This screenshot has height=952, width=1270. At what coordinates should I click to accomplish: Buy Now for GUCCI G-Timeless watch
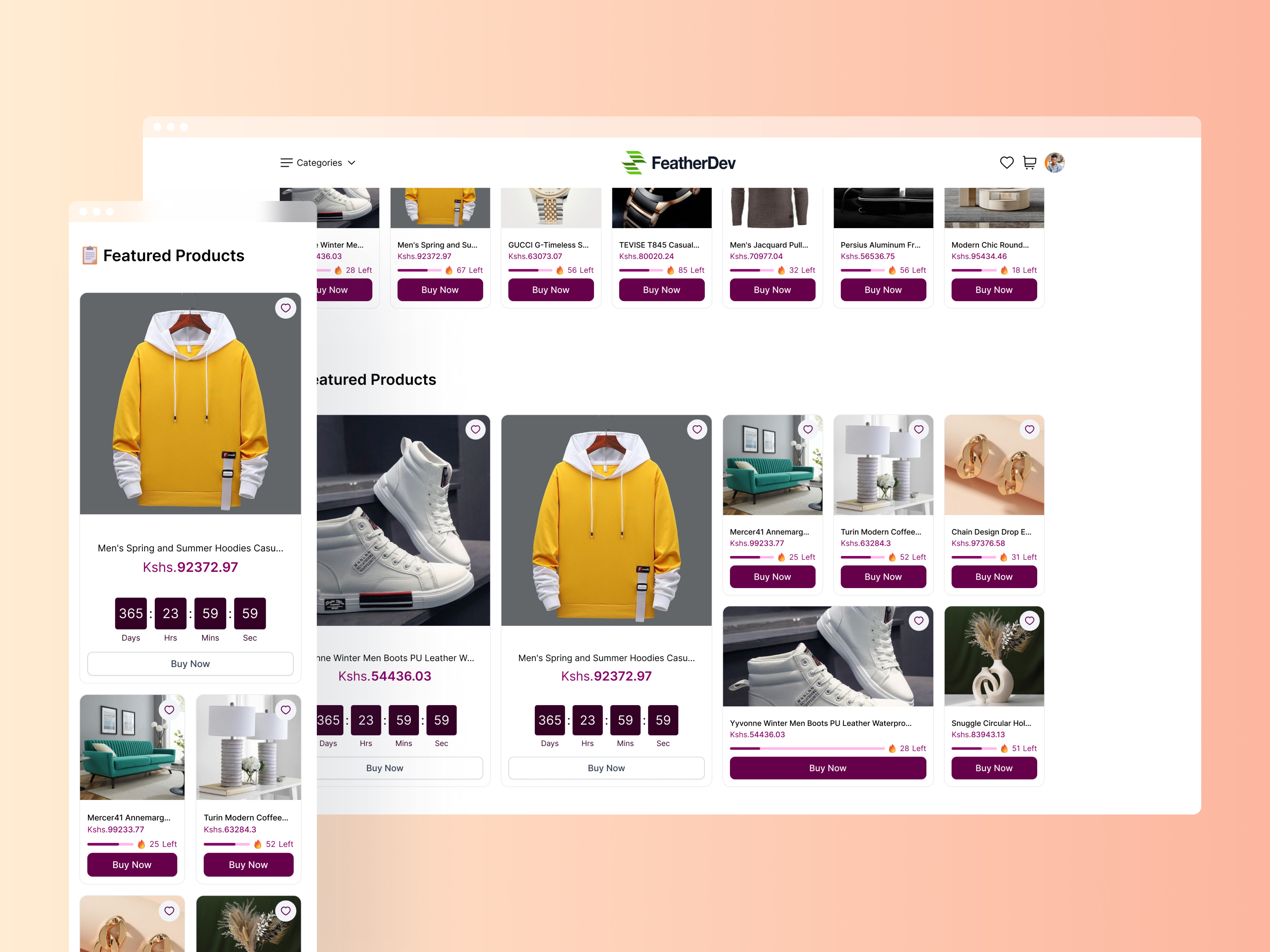point(551,290)
